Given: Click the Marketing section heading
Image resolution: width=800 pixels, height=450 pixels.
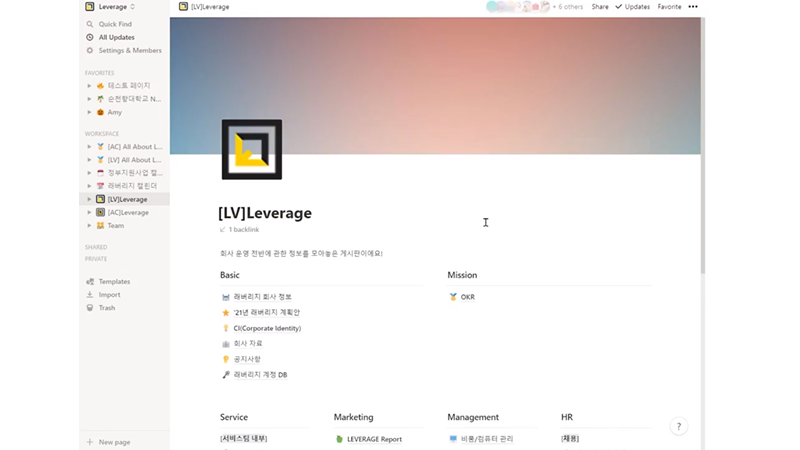Looking at the screenshot, I should pos(354,417).
